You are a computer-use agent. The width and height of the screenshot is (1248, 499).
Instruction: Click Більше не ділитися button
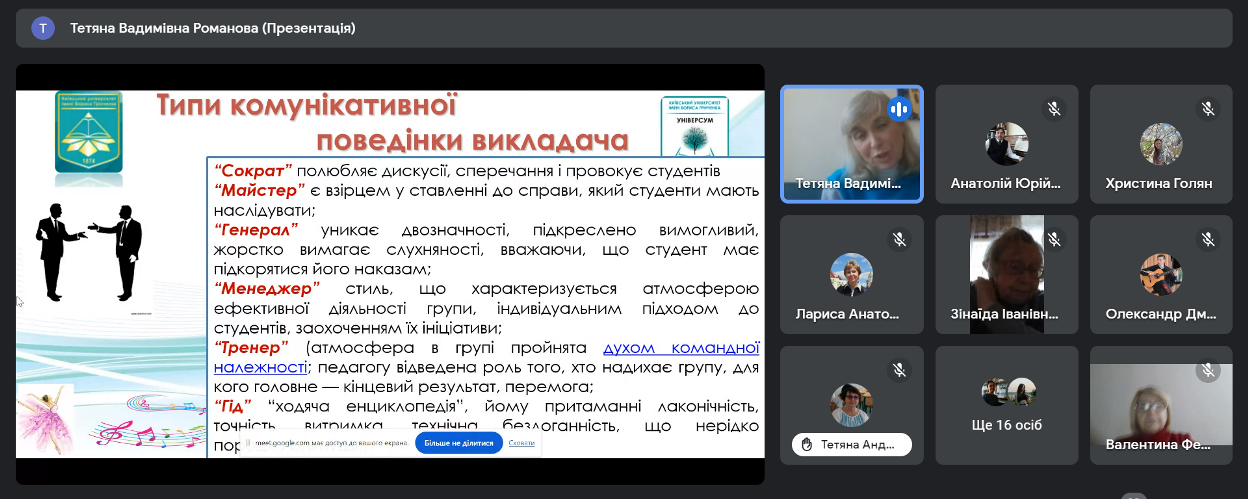pos(458,443)
